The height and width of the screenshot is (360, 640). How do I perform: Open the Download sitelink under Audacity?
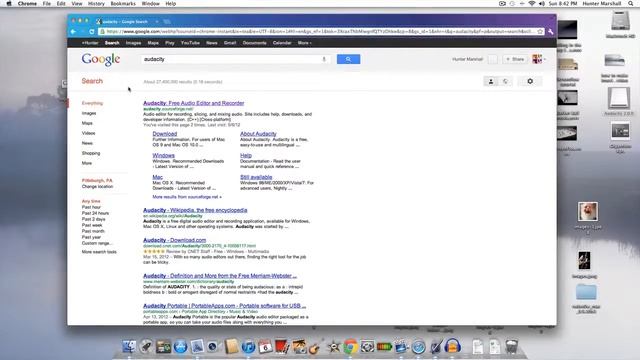click(x=164, y=134)
